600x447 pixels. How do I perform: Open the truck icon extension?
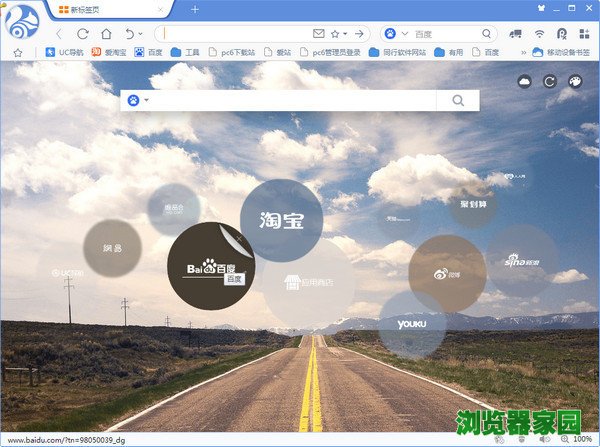tap(515, 34)
